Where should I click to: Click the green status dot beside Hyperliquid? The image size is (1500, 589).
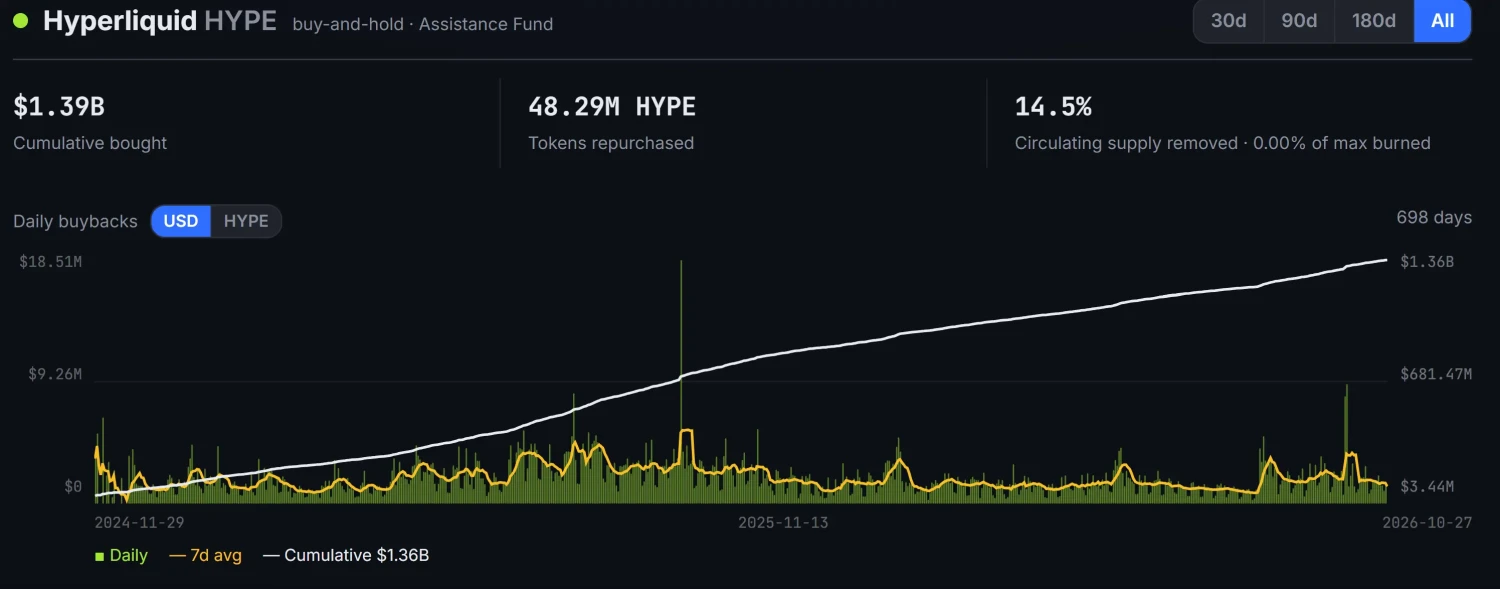[x=21, y=21]
